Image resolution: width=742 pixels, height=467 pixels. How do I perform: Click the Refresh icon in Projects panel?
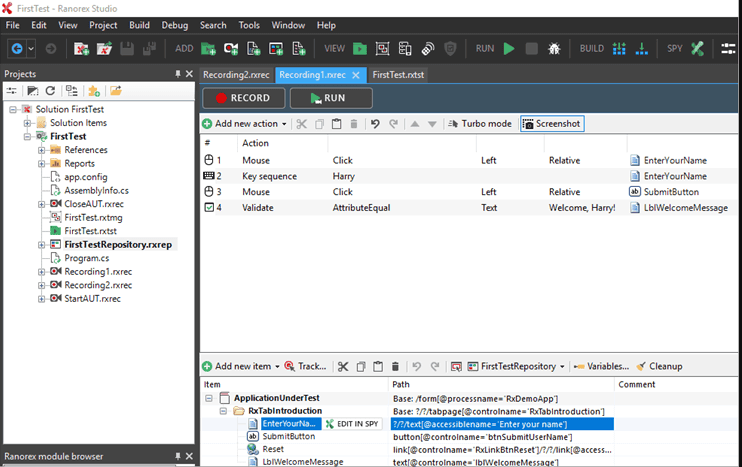tap(50, 90)
